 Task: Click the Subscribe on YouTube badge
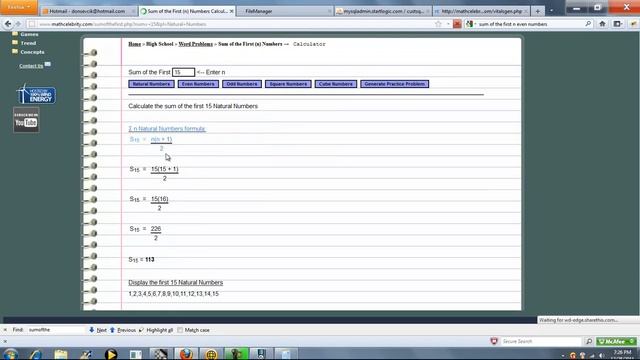click(x=26, y=120)
